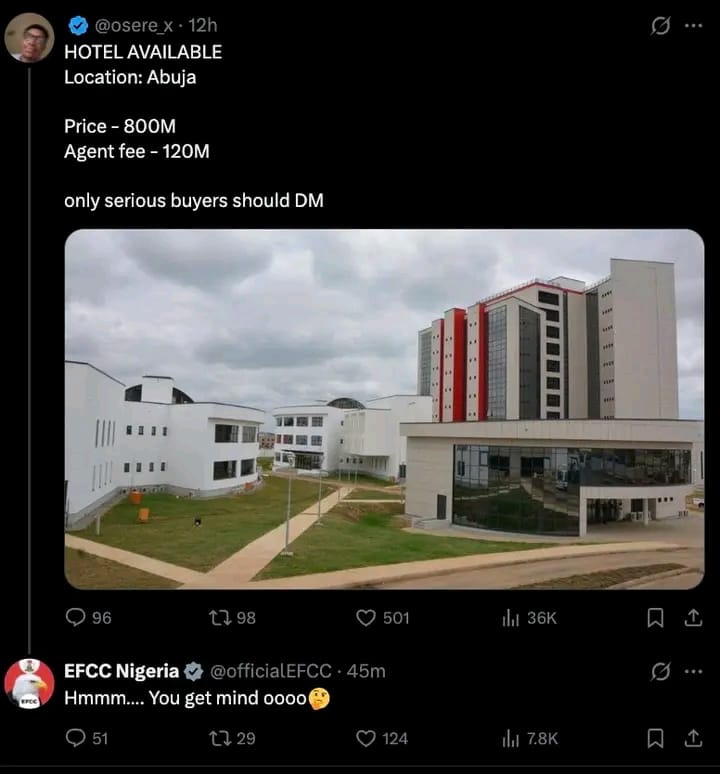Open Grok icon on osere_x post

click(660, 27)
